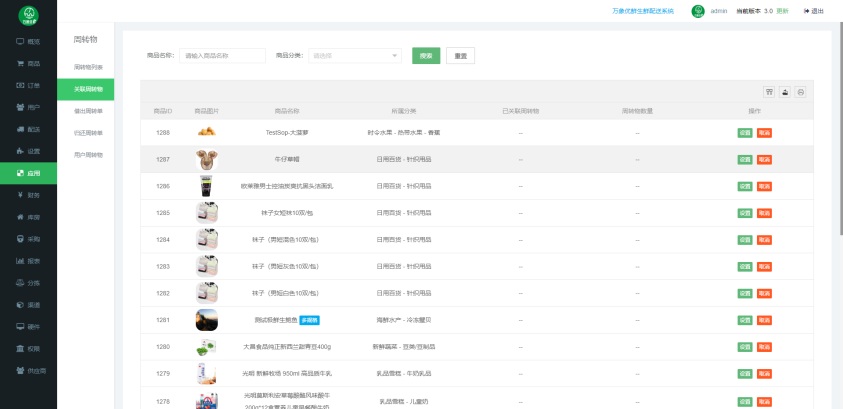Click the table column filter icon
The height and width of the screenshot is (409, 843).
769,92
